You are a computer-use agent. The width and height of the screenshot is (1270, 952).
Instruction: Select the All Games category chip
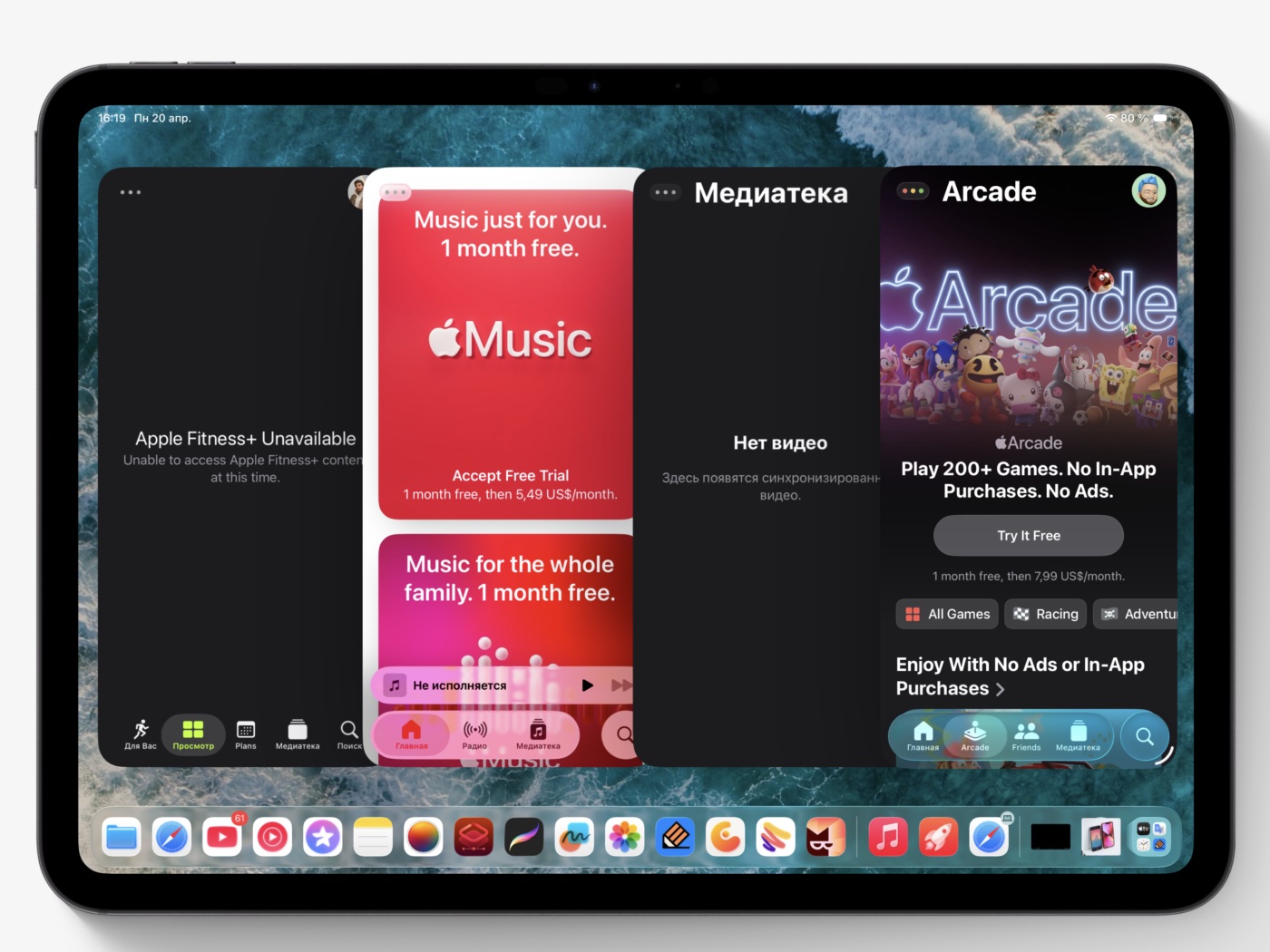[947, 615]
